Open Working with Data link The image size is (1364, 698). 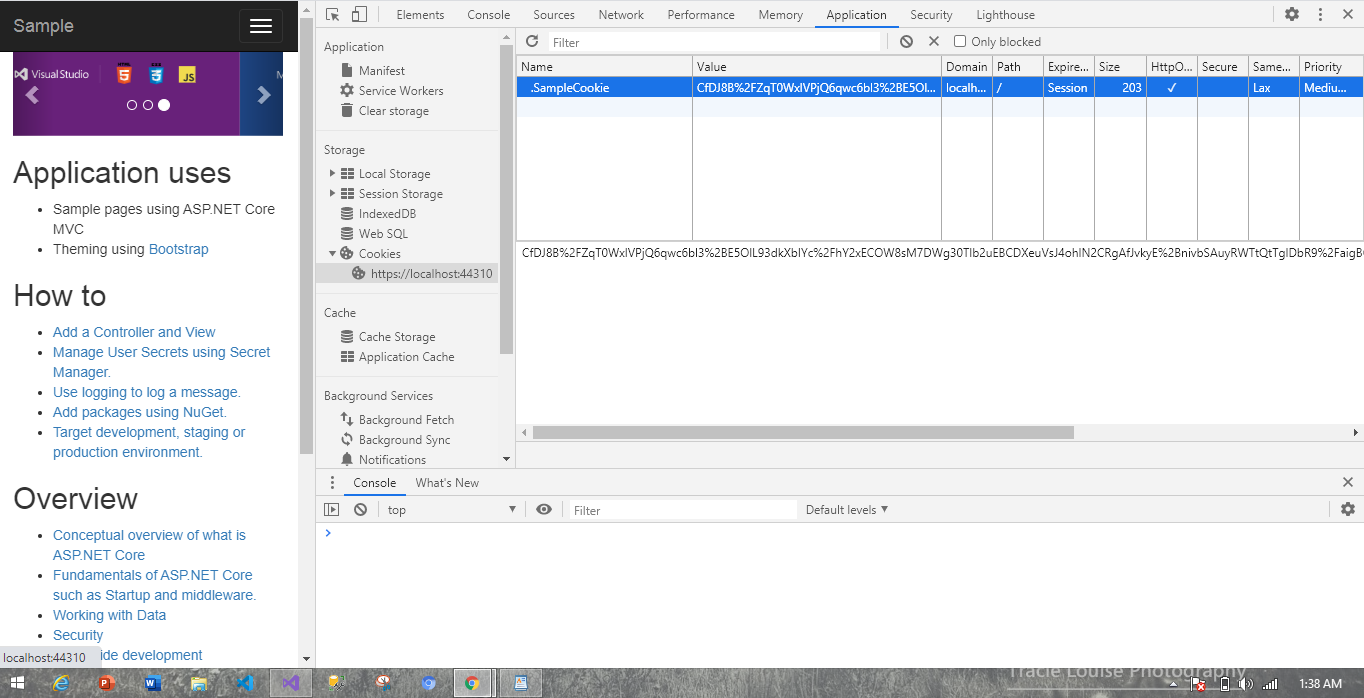tap(110, 615)
